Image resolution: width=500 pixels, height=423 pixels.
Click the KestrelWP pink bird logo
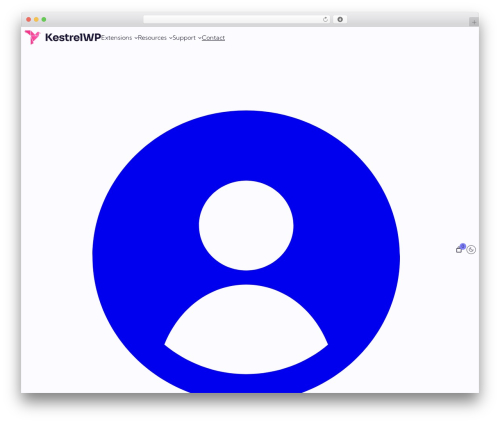32,37
